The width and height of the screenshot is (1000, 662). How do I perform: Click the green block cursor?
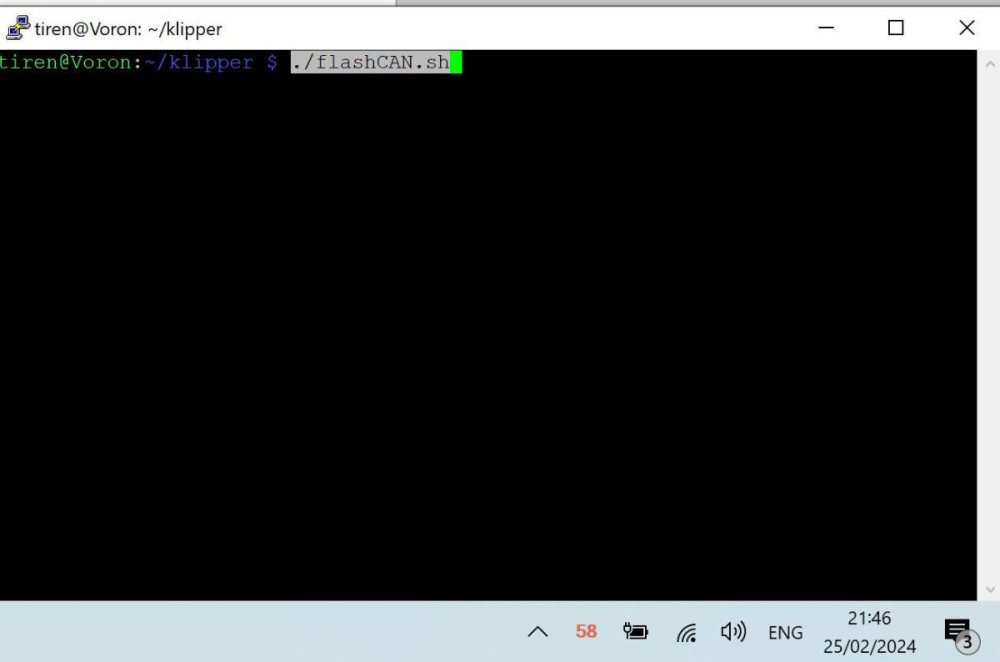[x=456, y=62]
